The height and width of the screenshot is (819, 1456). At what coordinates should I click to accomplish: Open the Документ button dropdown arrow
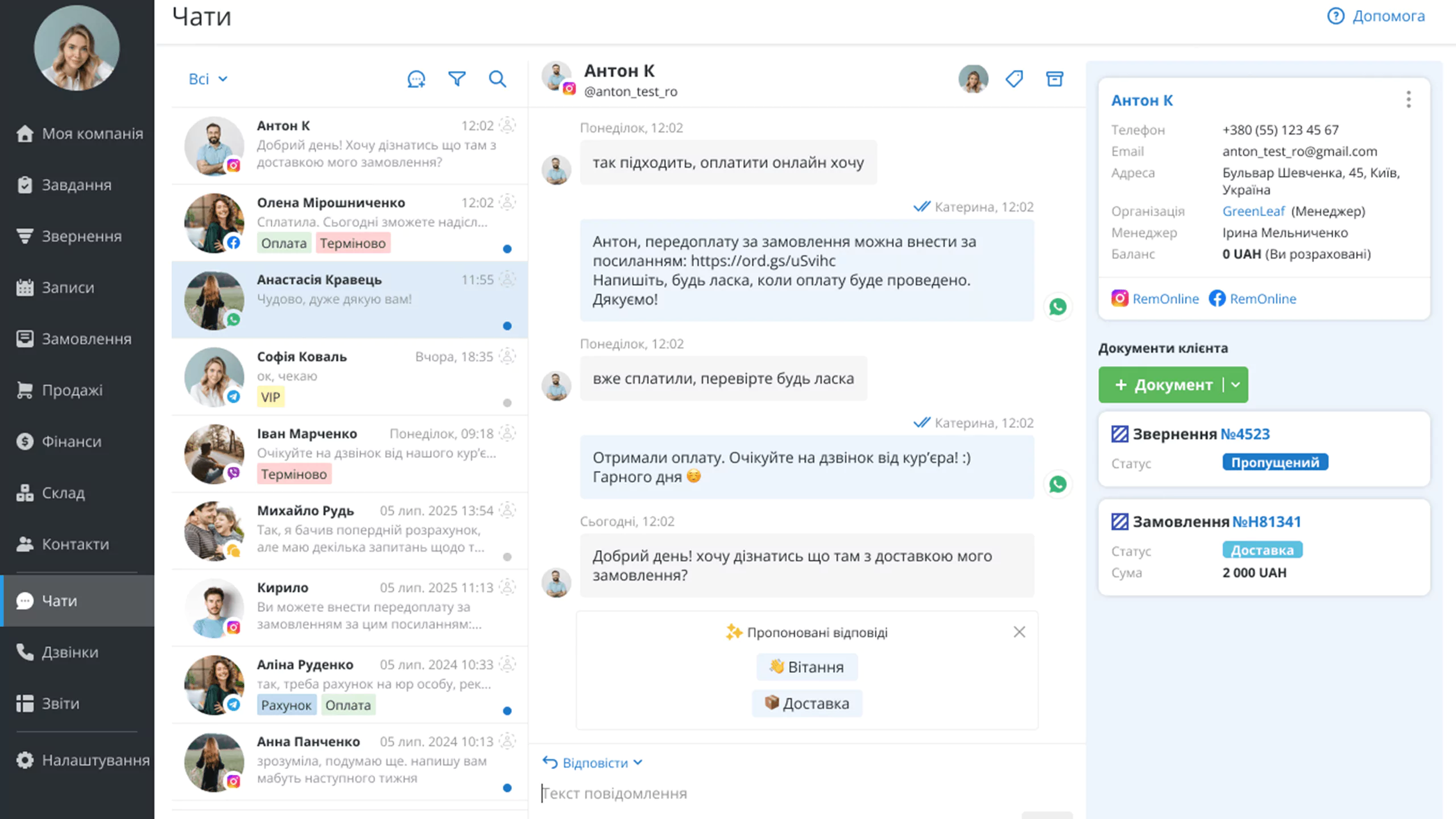coord(1235,385)
